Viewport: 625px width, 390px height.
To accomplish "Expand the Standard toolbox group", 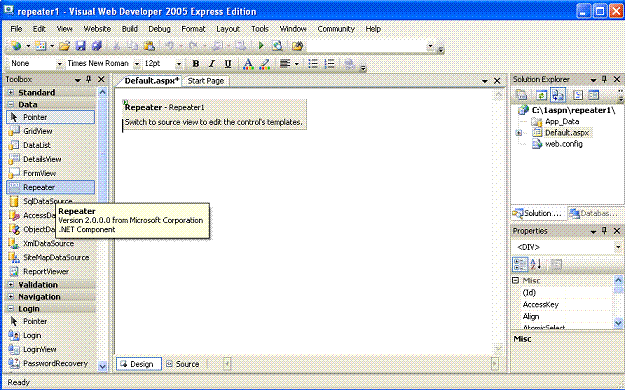I will tap(11, 93).
